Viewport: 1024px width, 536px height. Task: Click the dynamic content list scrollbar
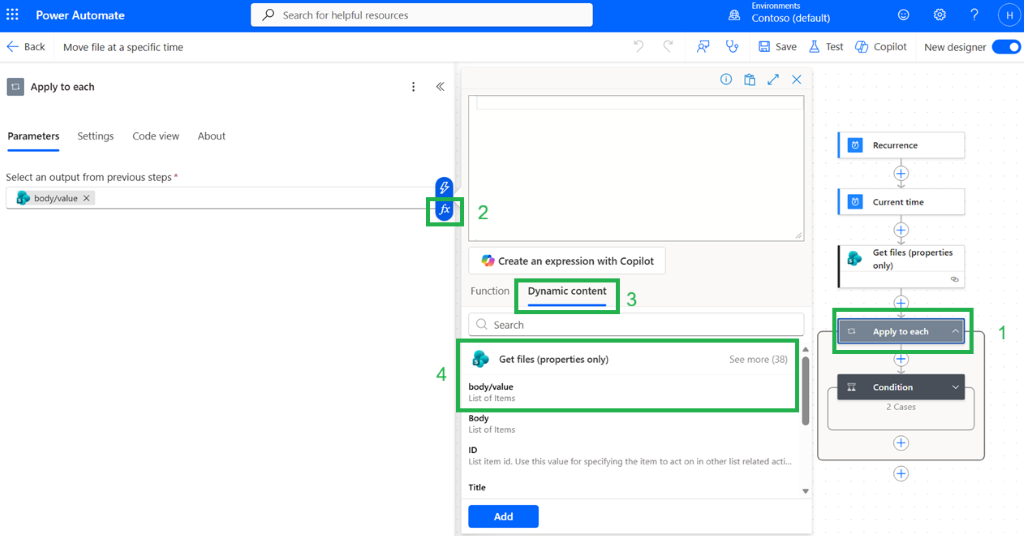(x=805, y=390)
